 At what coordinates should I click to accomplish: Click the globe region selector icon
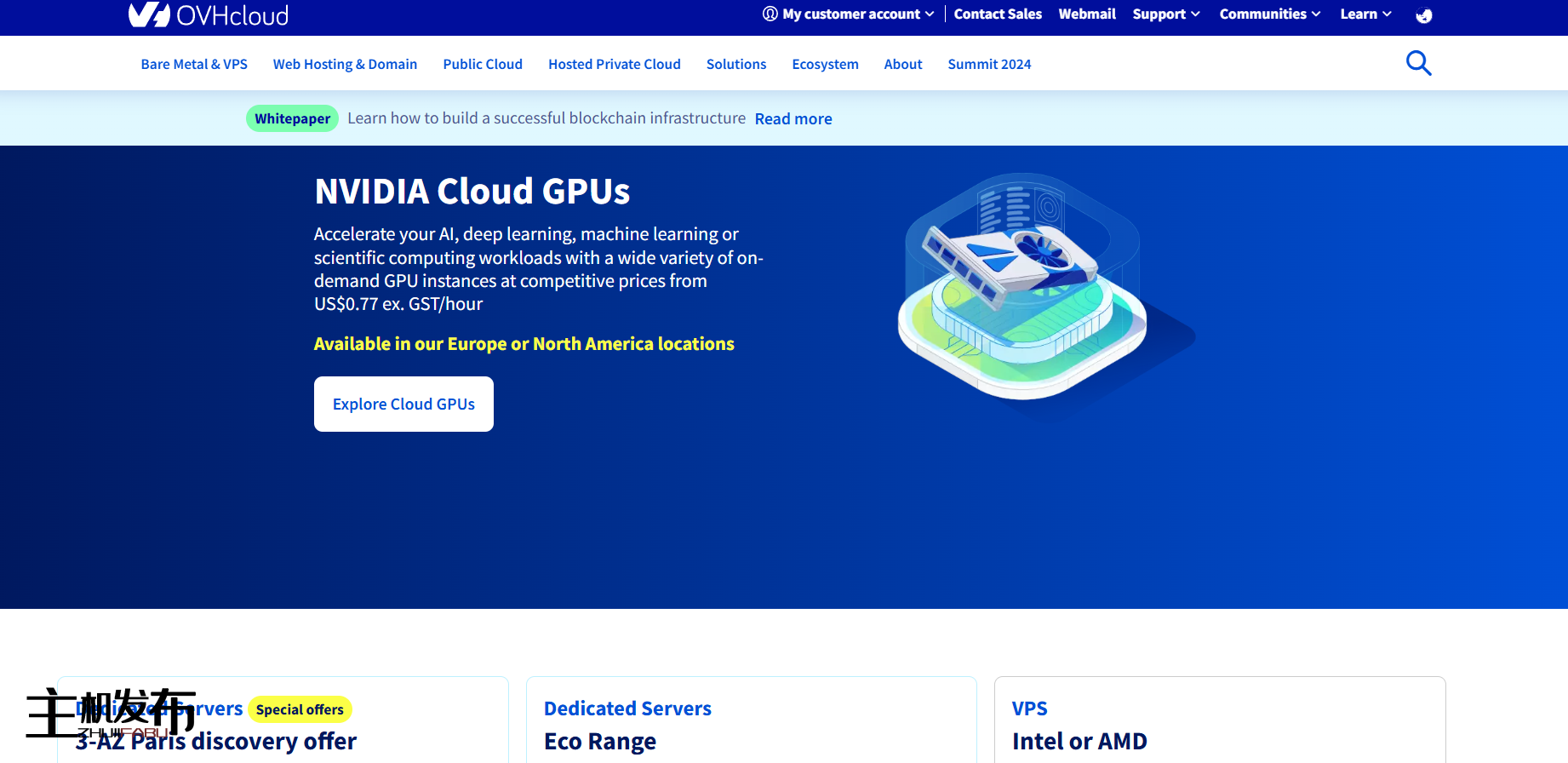click(1423, 15)
